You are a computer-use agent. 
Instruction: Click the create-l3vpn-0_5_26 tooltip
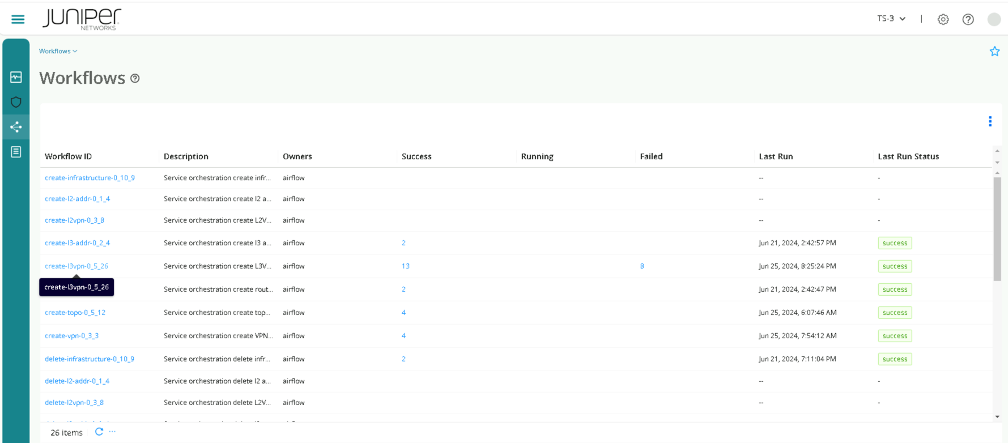tap(76, 287)
